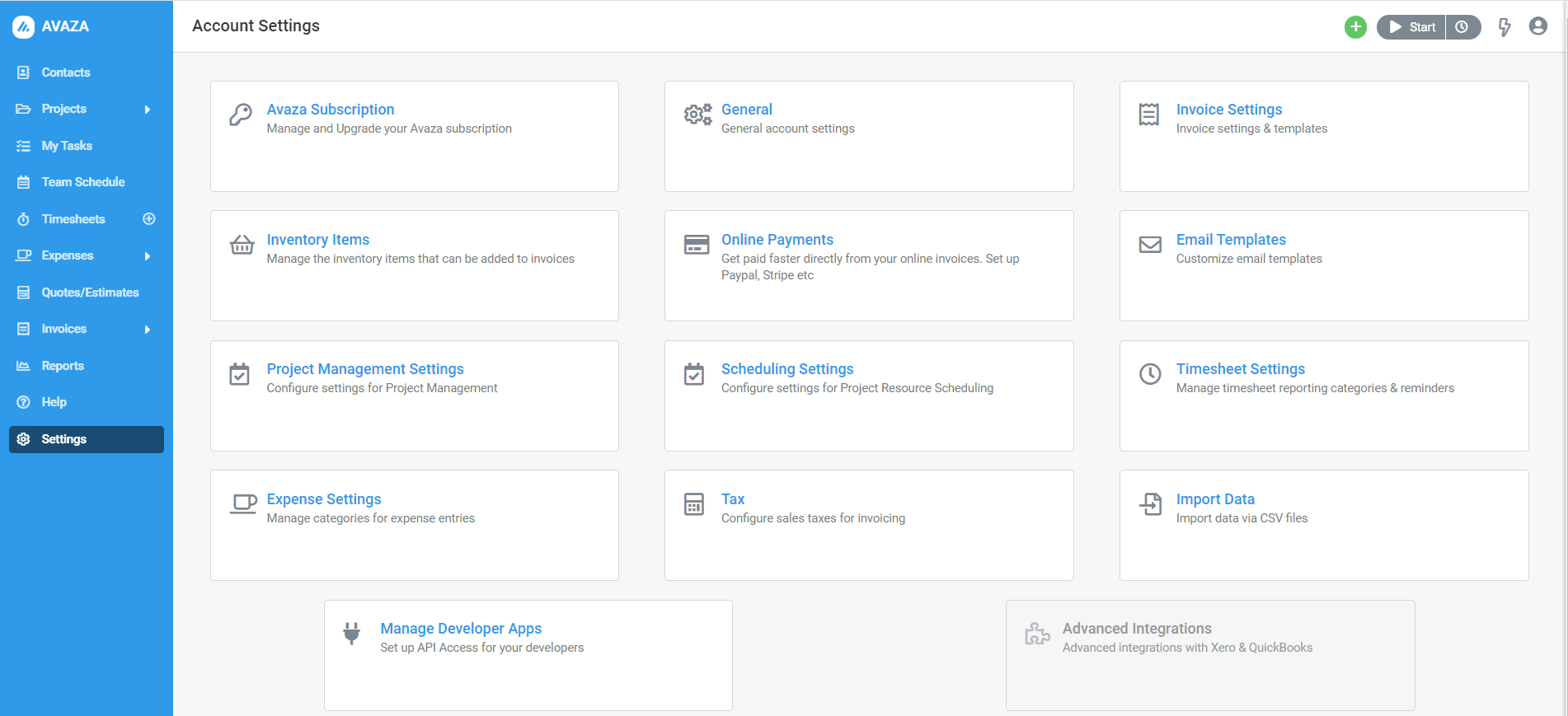The width and height of the screenshot is (1568, 716).
Task: Click the Avaza logo icon
Action: click(23, 26)
